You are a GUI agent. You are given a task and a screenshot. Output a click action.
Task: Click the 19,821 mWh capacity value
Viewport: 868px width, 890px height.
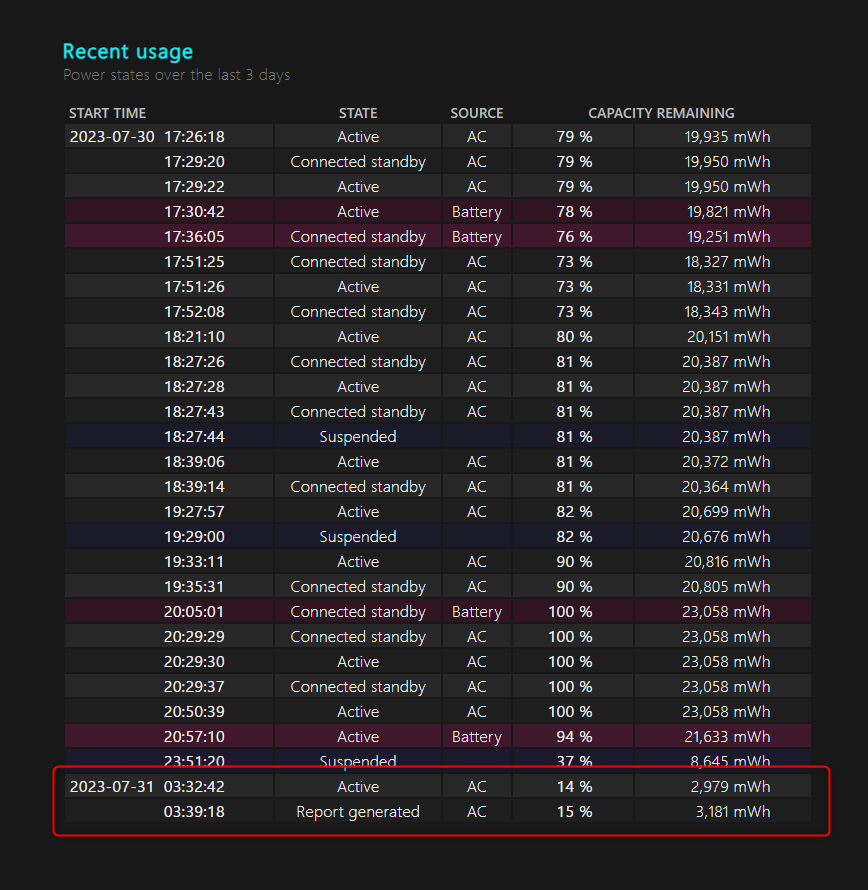pyautogui.click(x=728, y=212)
